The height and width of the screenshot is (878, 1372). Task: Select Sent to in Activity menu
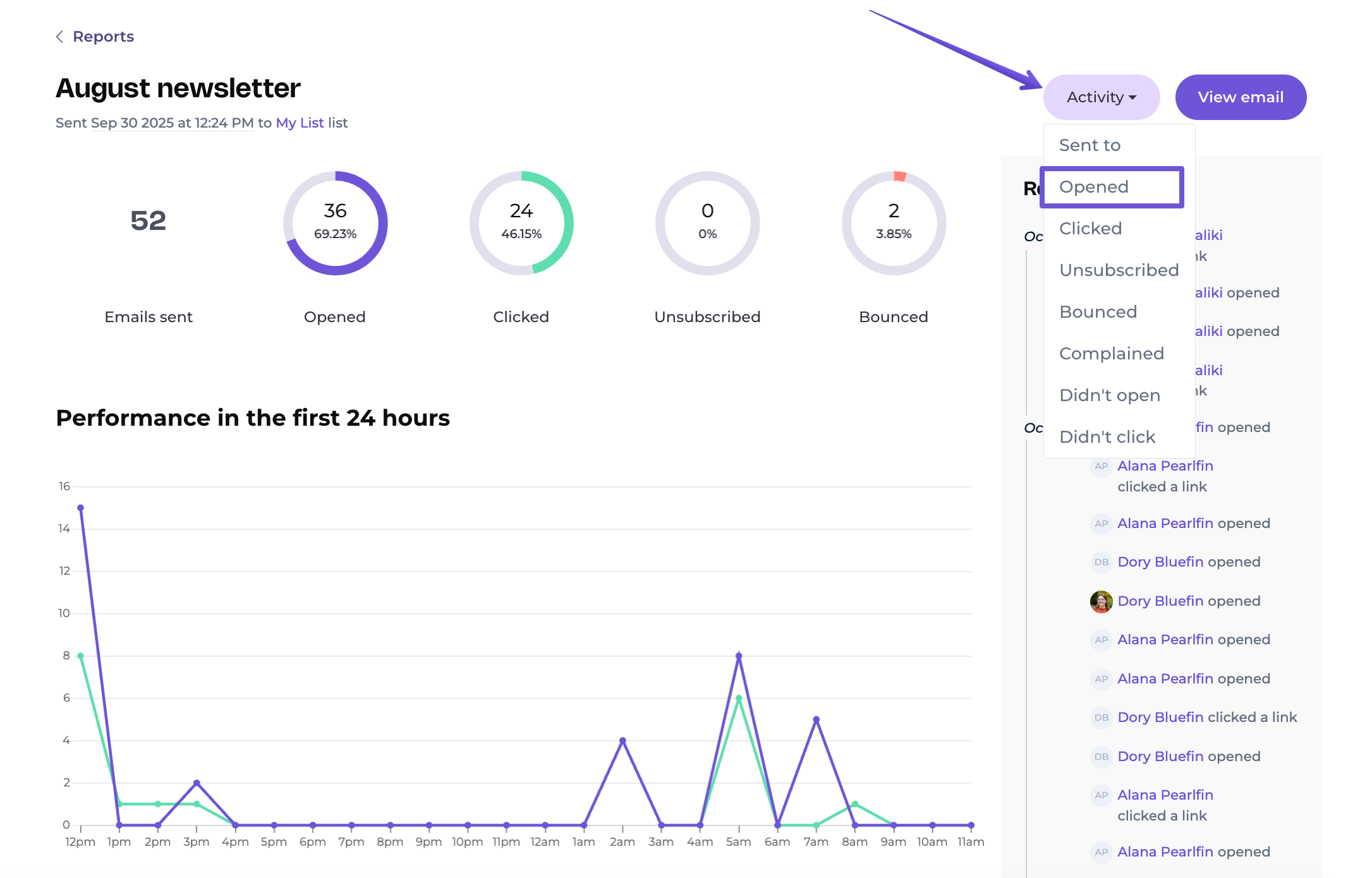pyautogui.click(x=1090, y=145)
